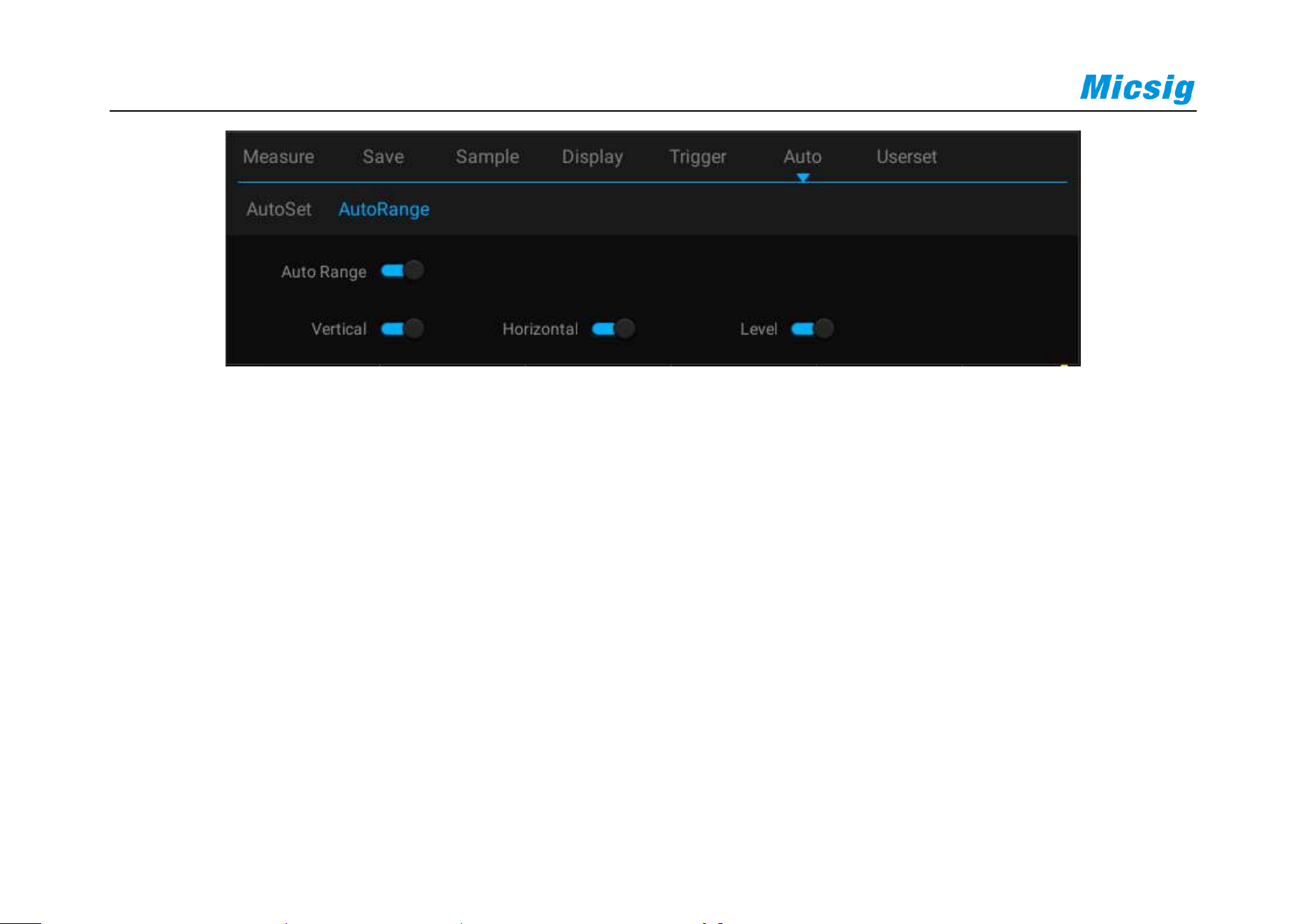Open the Measure menu tab
The height and width of the screenshot is (924, 1307).
point(278,157)
